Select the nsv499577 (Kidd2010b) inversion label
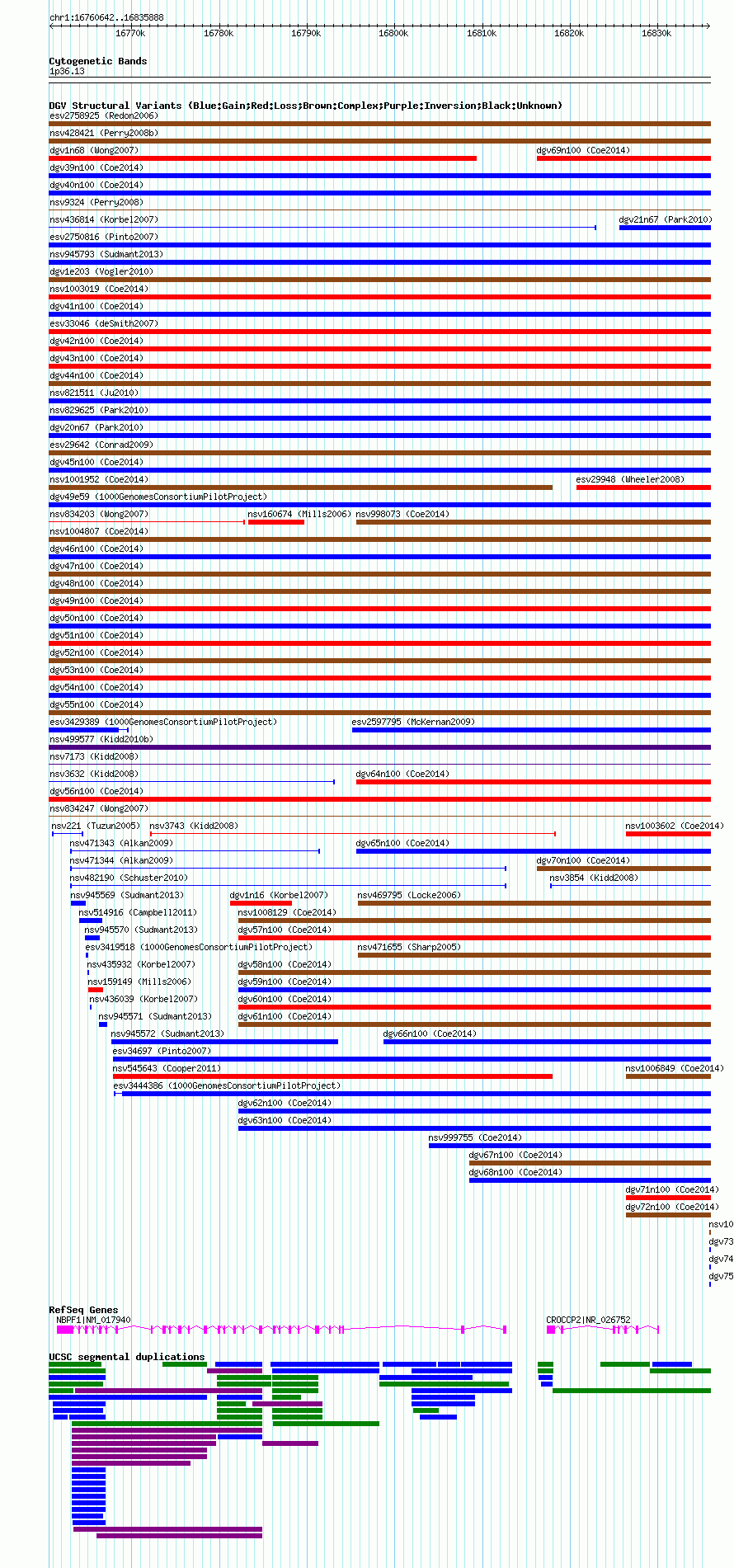734x1568 pixels. coord(101,740)
